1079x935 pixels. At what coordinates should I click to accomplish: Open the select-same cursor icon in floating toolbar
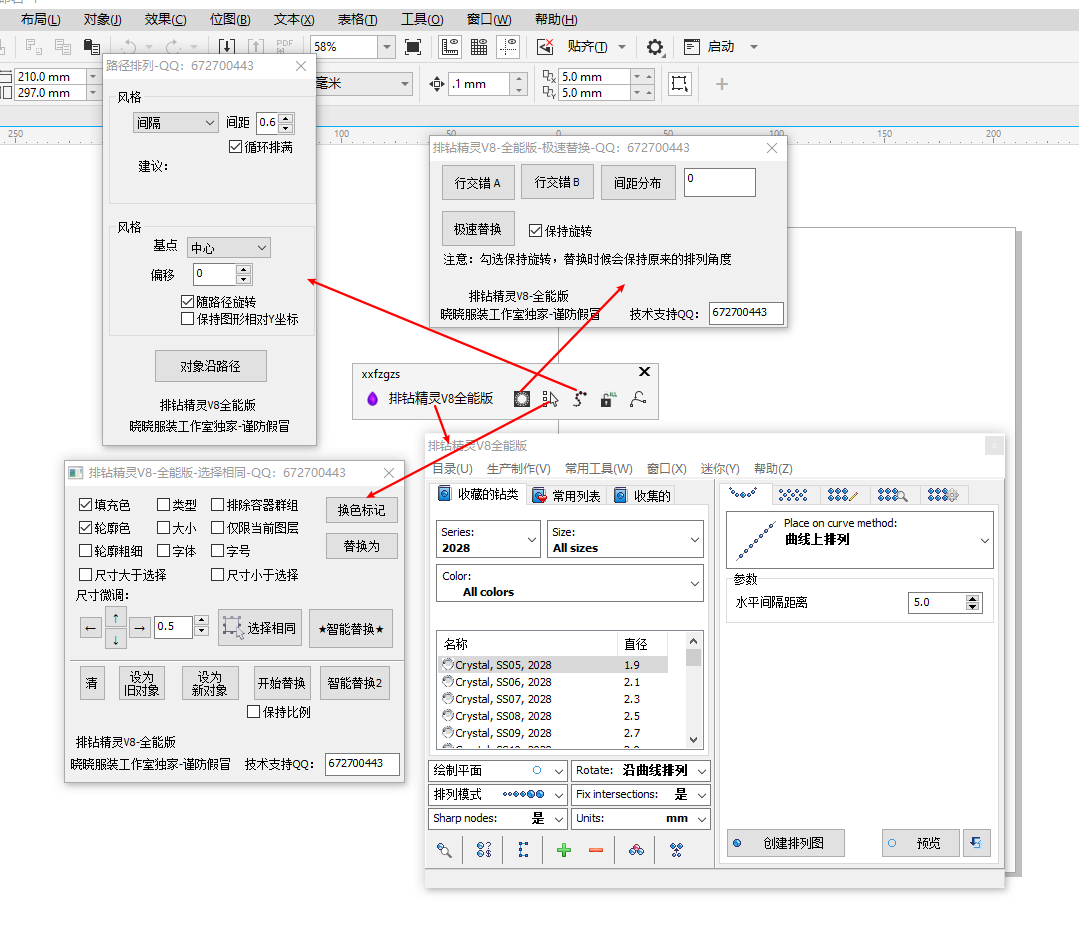click(x=550, y=398)
